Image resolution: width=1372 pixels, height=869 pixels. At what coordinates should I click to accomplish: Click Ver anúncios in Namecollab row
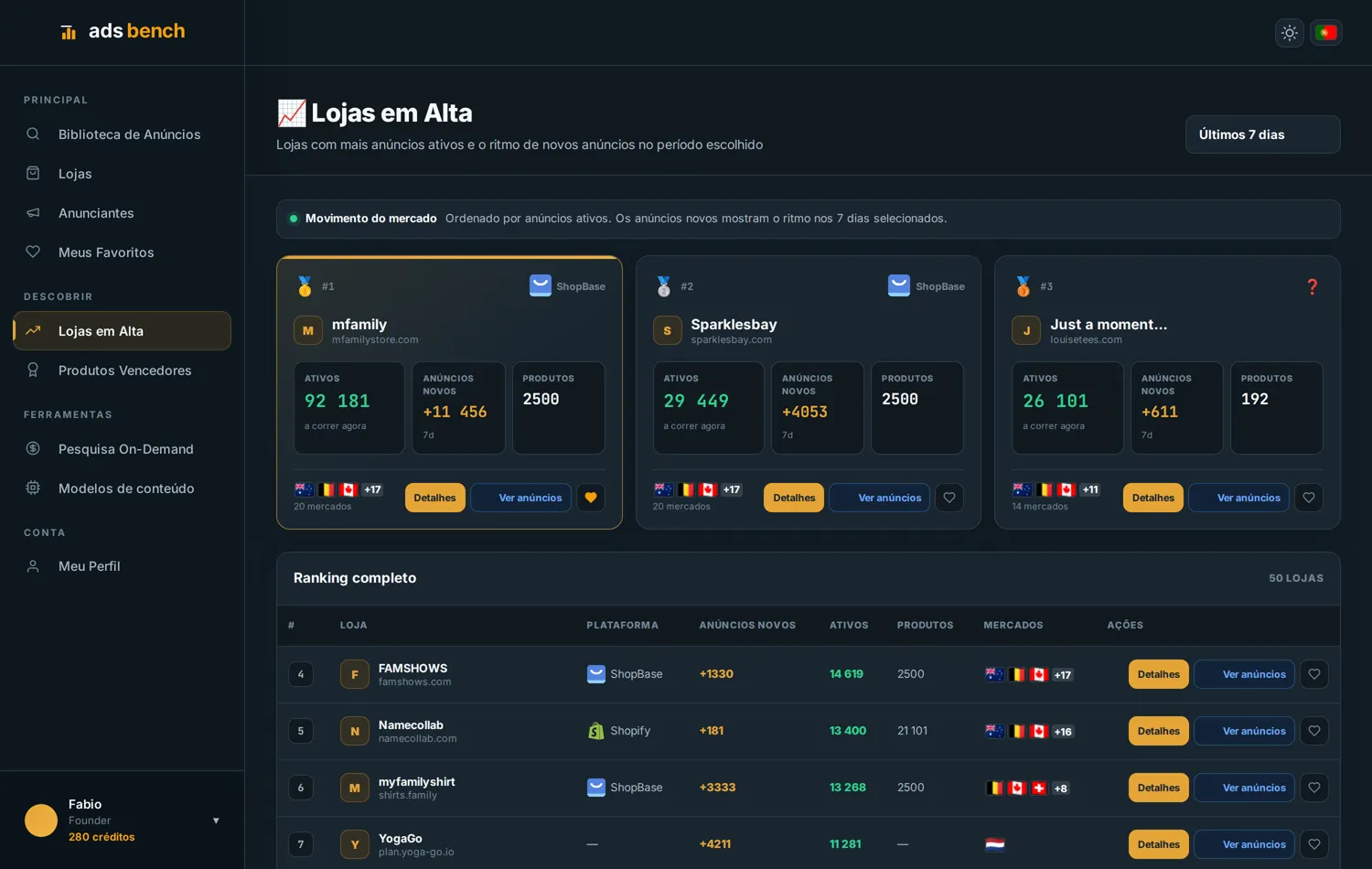[1245, 731]
